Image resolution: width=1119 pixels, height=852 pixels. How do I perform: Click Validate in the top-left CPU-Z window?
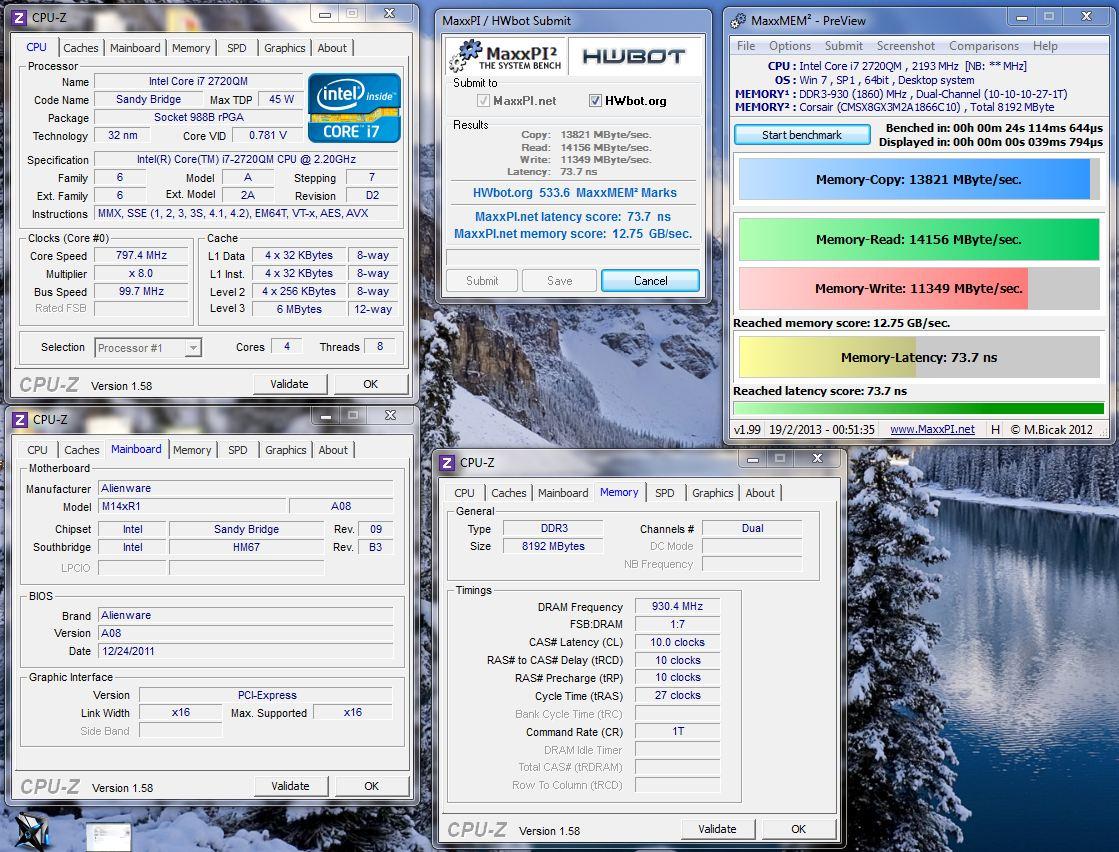coord(289,384)
